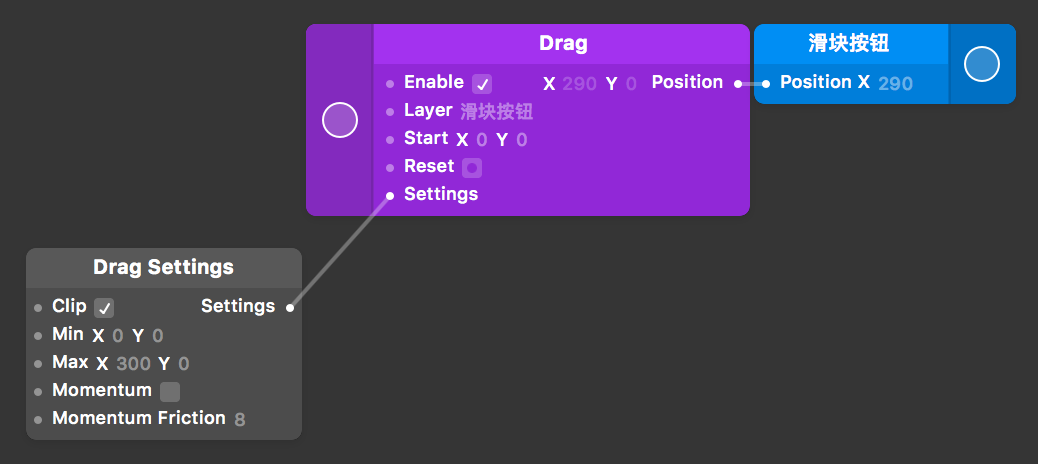Click the Min Y value field
This screenshot has width=1038, height=464.
157,336
